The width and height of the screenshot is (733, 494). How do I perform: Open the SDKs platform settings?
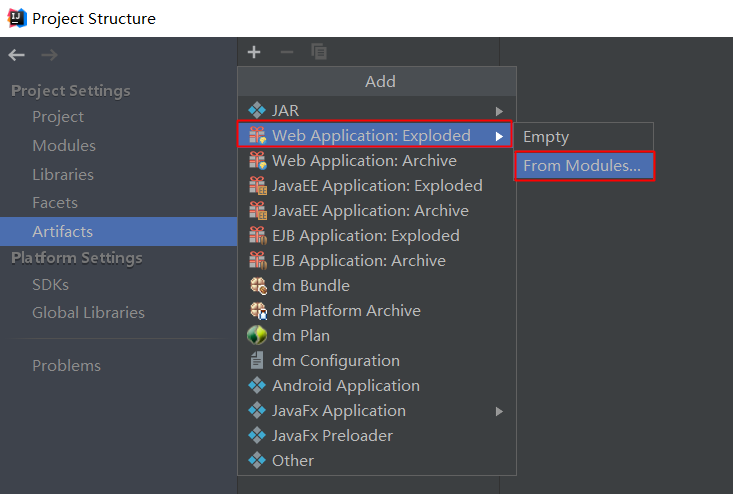50,285
